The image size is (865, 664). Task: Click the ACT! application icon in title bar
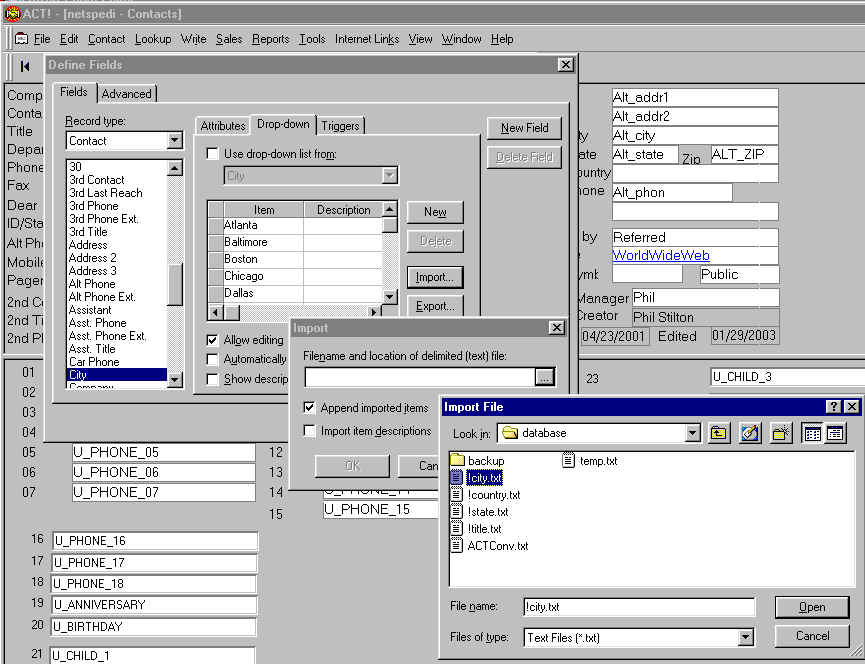tap(12, 13)
